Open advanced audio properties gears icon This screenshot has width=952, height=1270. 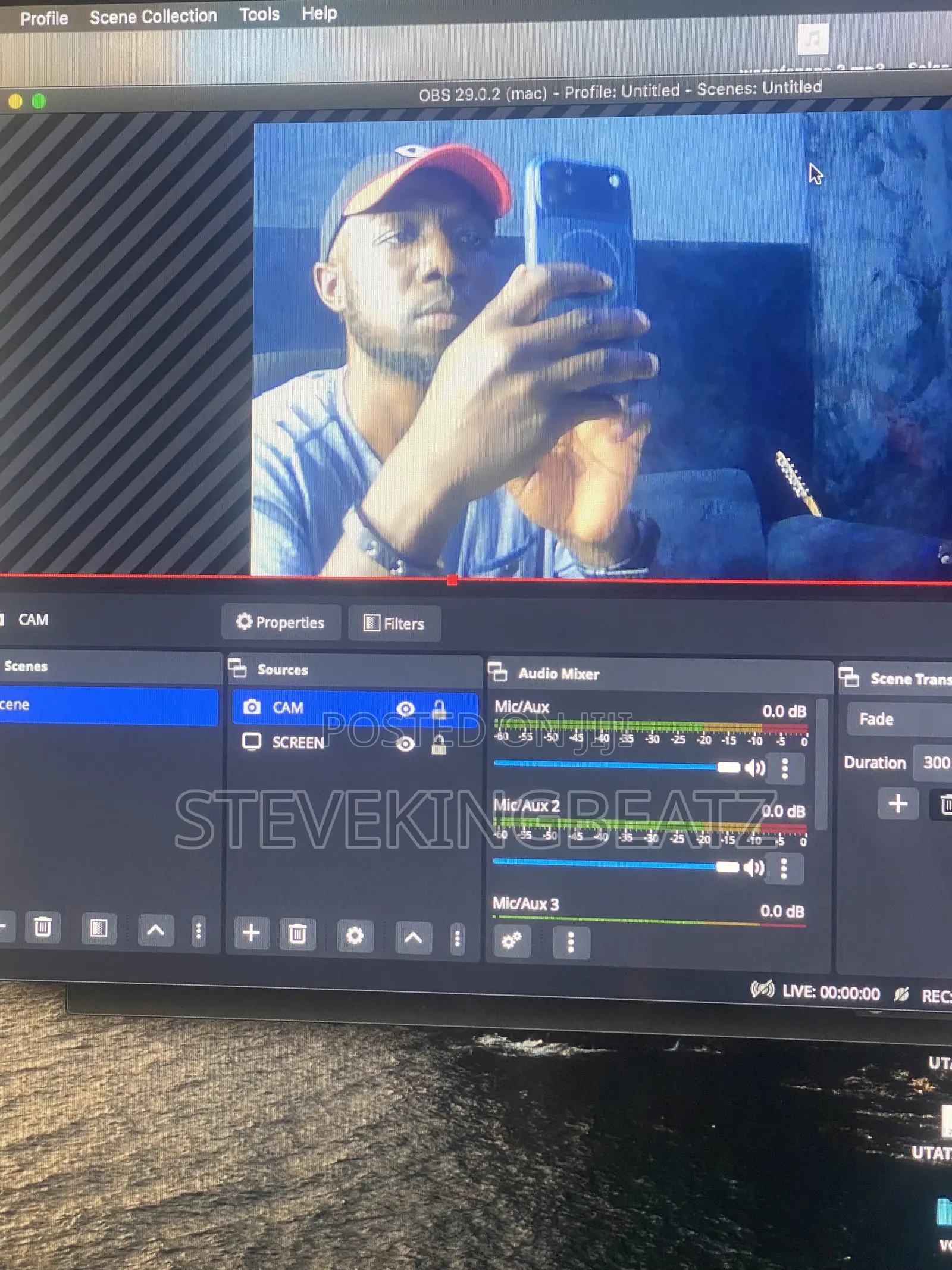tap(512, 941)
